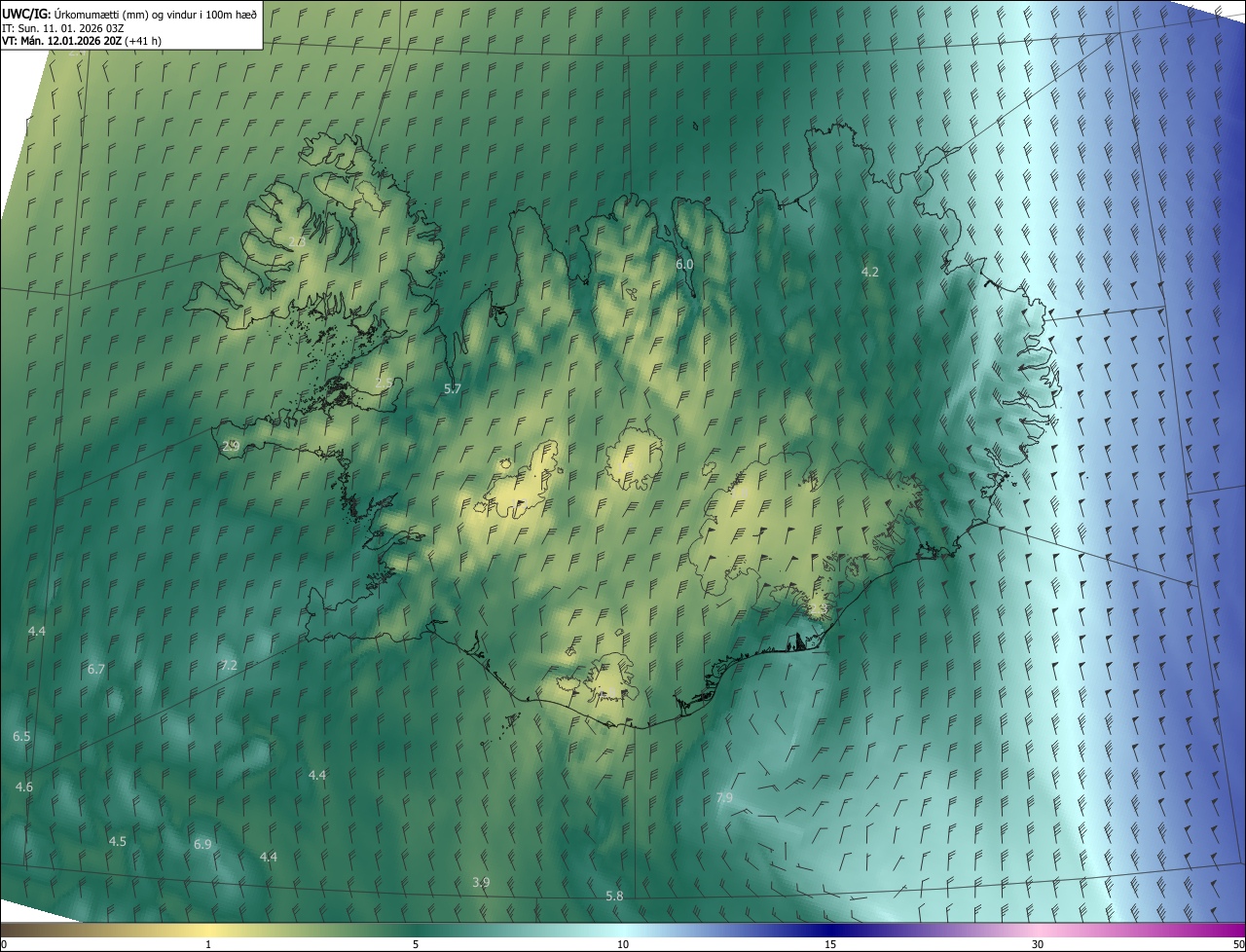1246x952 pixels.
Task: Click the "1" tick on the color scale
Action: pos(208,944)
